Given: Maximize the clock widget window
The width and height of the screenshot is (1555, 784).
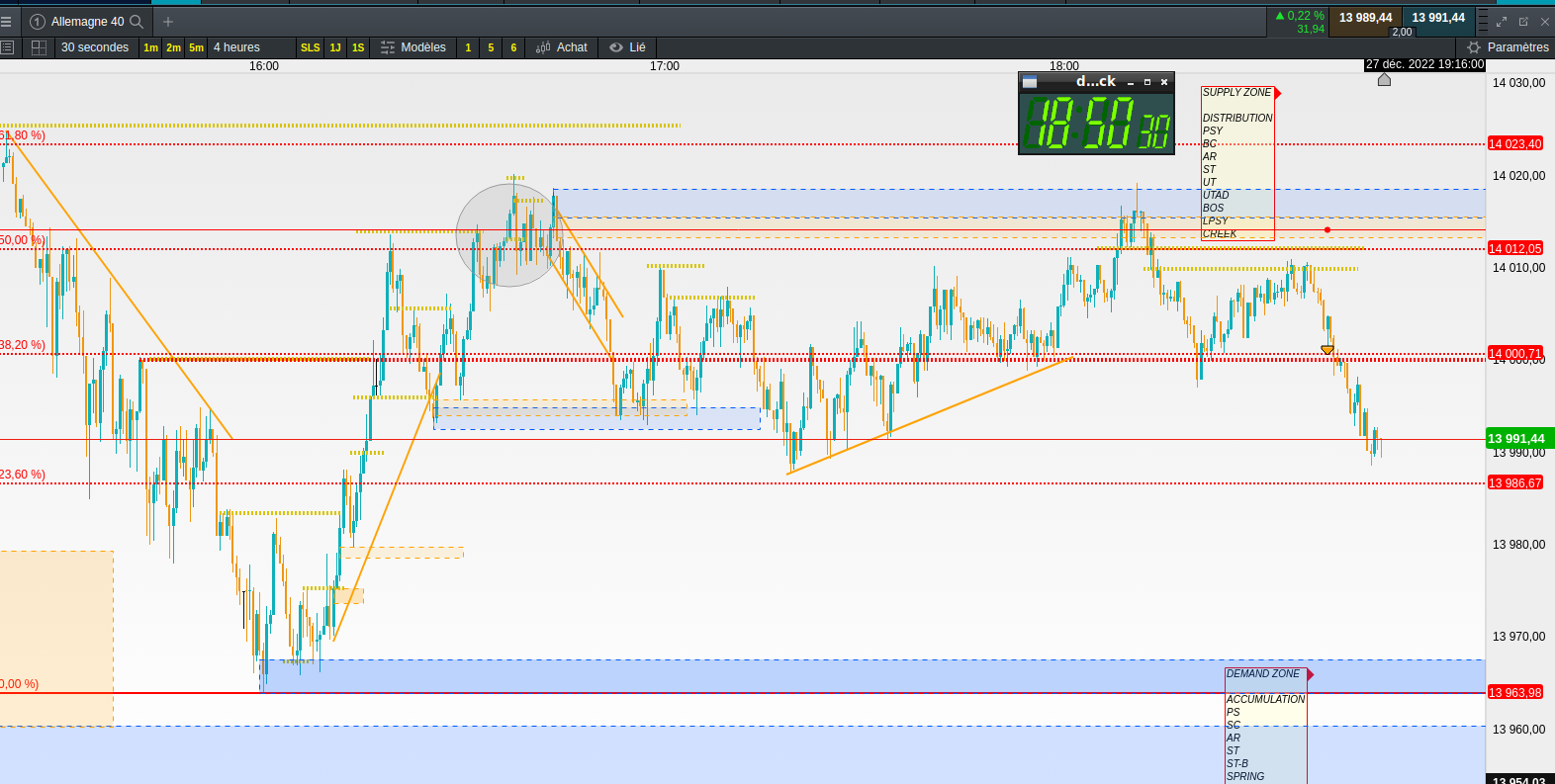Looking at the screenshot, I should click(x=1147, y=83).
